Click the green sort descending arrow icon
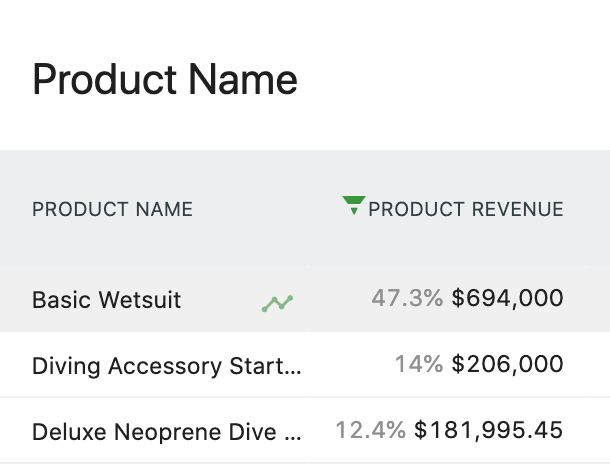 (x=353, y=206)
